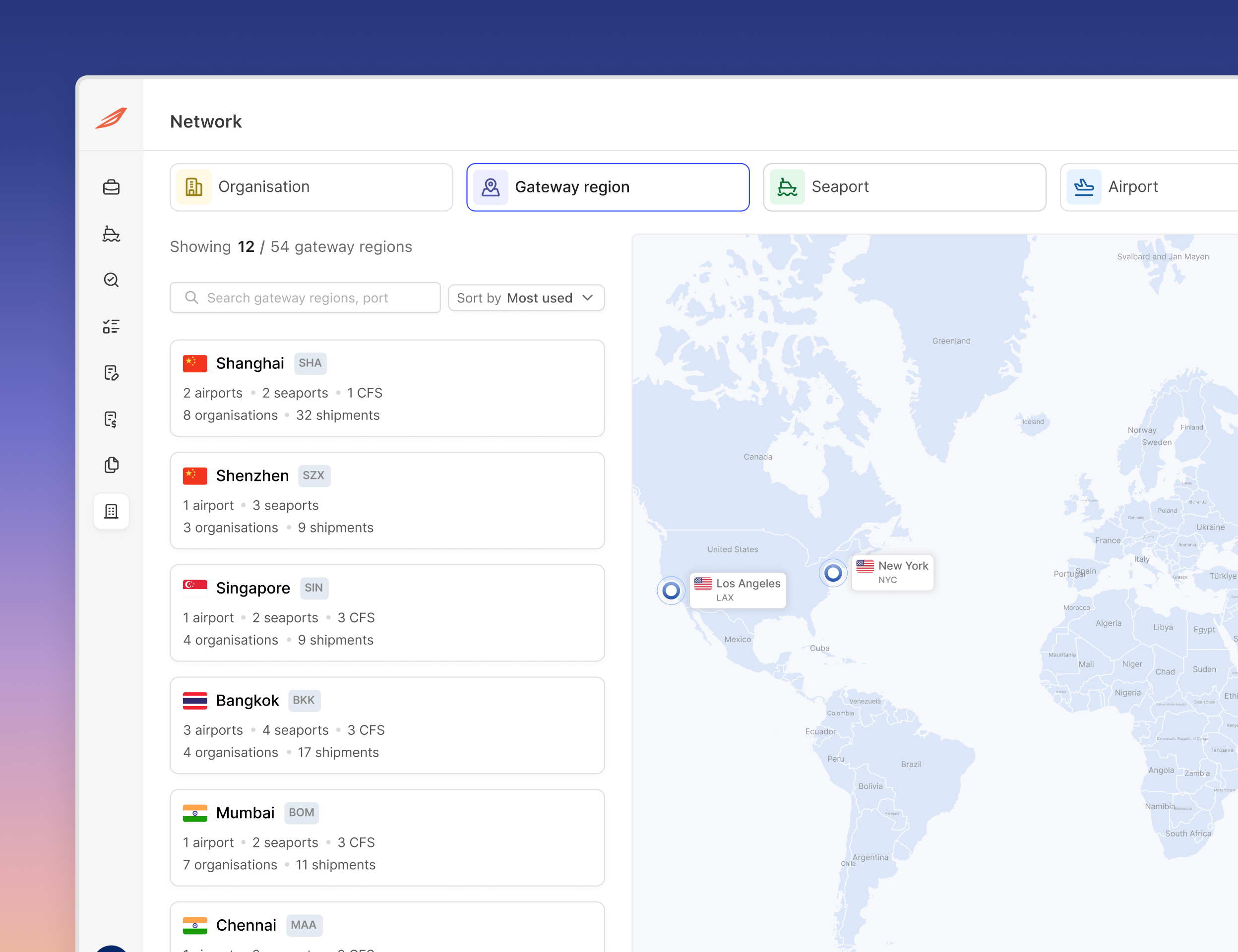Click the "8 organisations" text on Shanghai
The width and height of the screenshot is (1238, 952).
click(230, 416)
